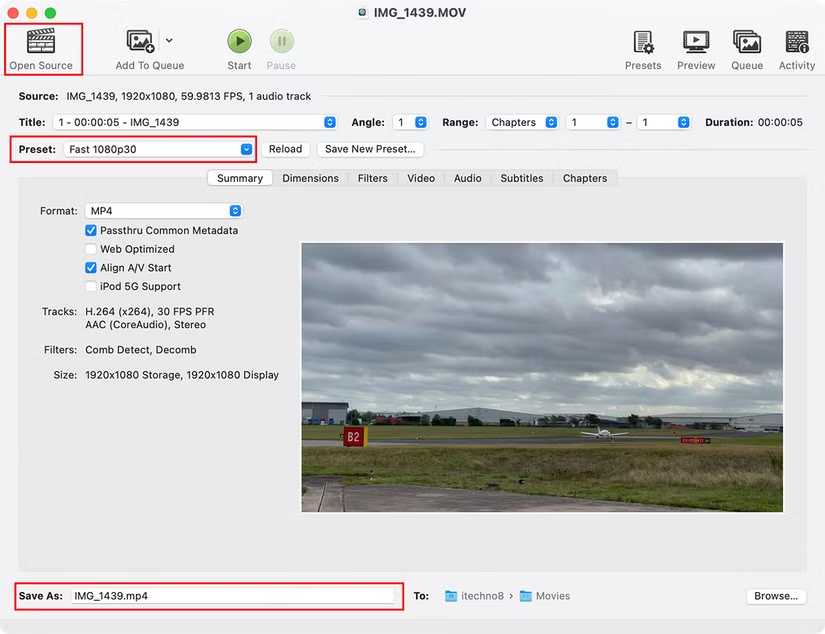Disable Passthru Common Metadata checkbox

coord(90,230)
